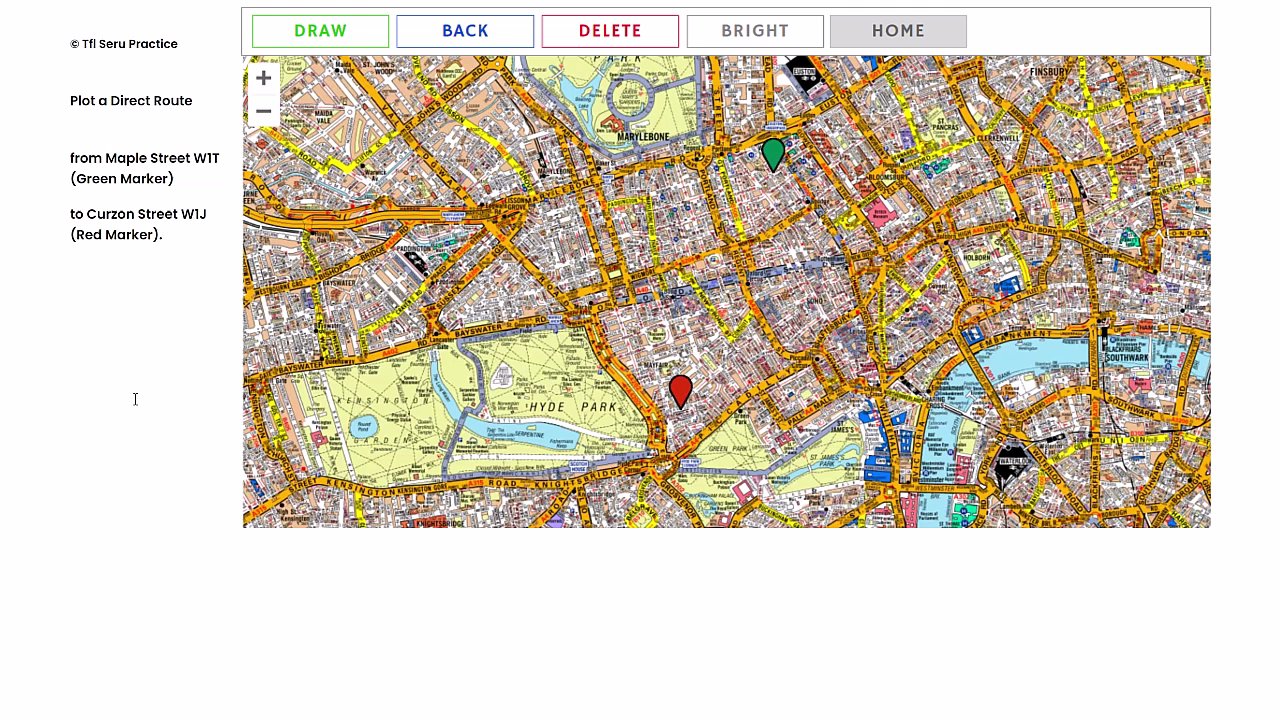
Task: Click the green Maple Street marker
Action: click(x=773, y=154)
